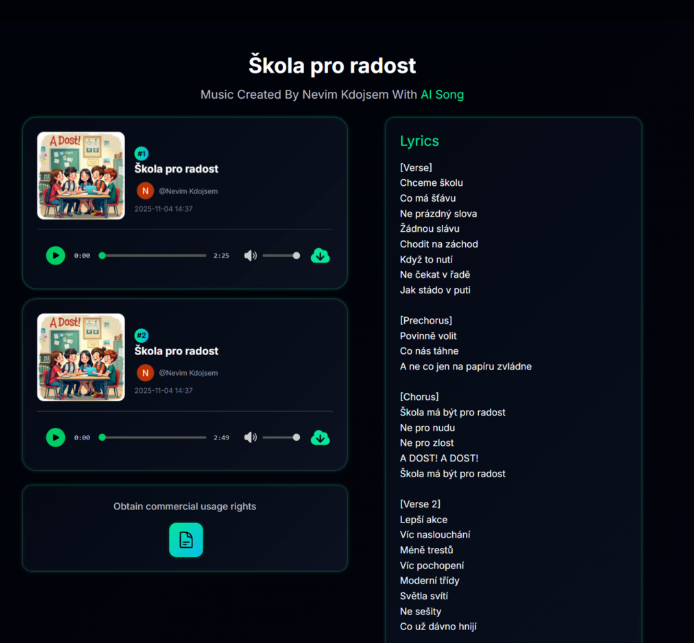The height and width of the screenshot is (643, 694).
Task: Adjust the second track volume slider
Action: (281, 437)
